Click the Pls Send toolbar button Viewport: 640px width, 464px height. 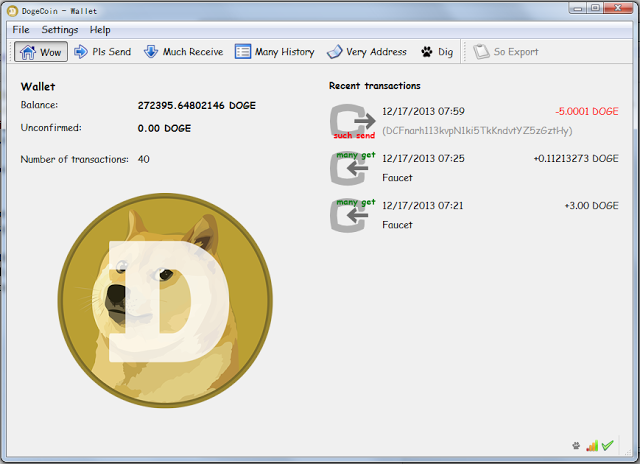coord(103,52)
